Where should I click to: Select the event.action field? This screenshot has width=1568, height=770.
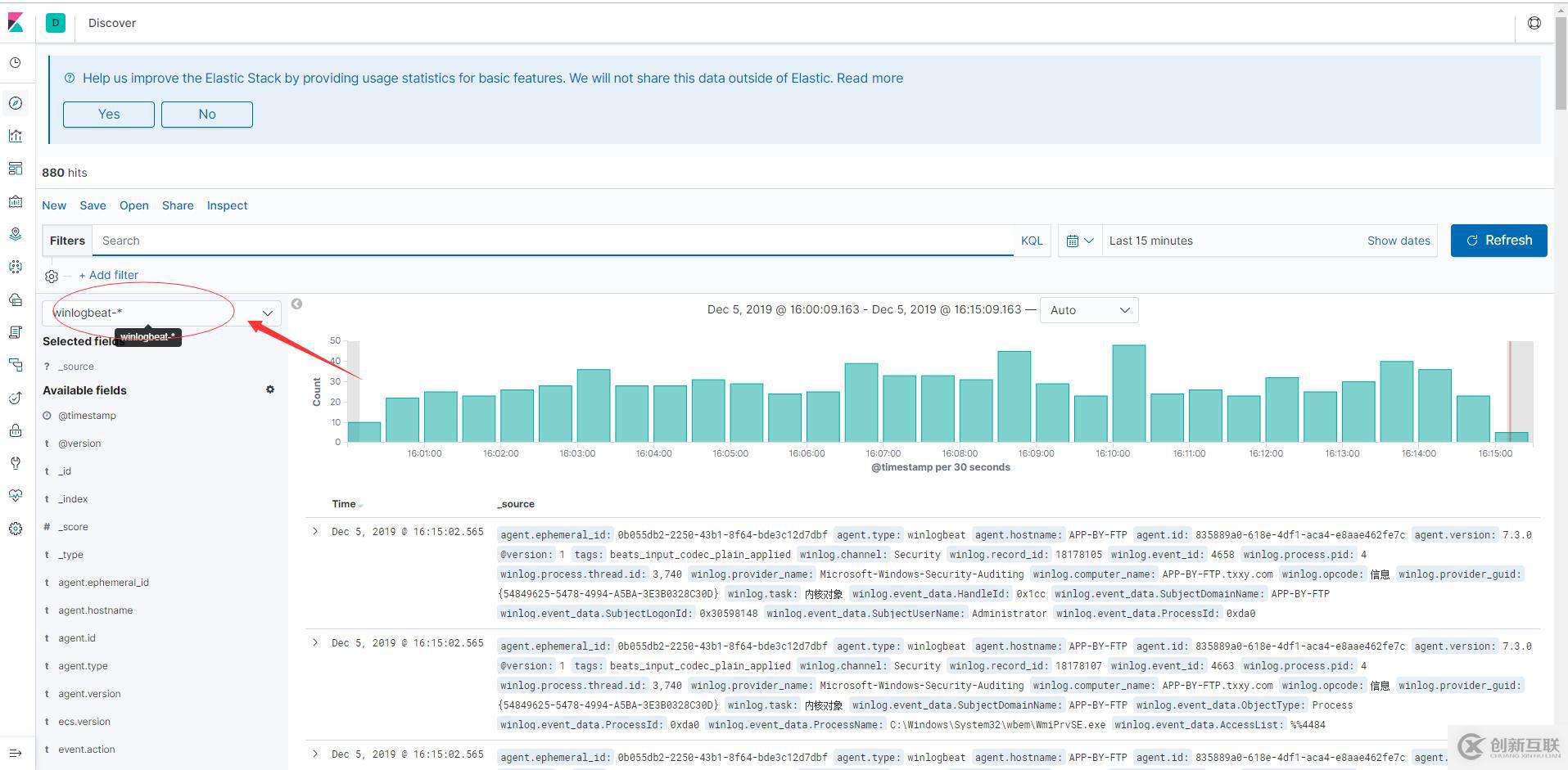(87, 750)
